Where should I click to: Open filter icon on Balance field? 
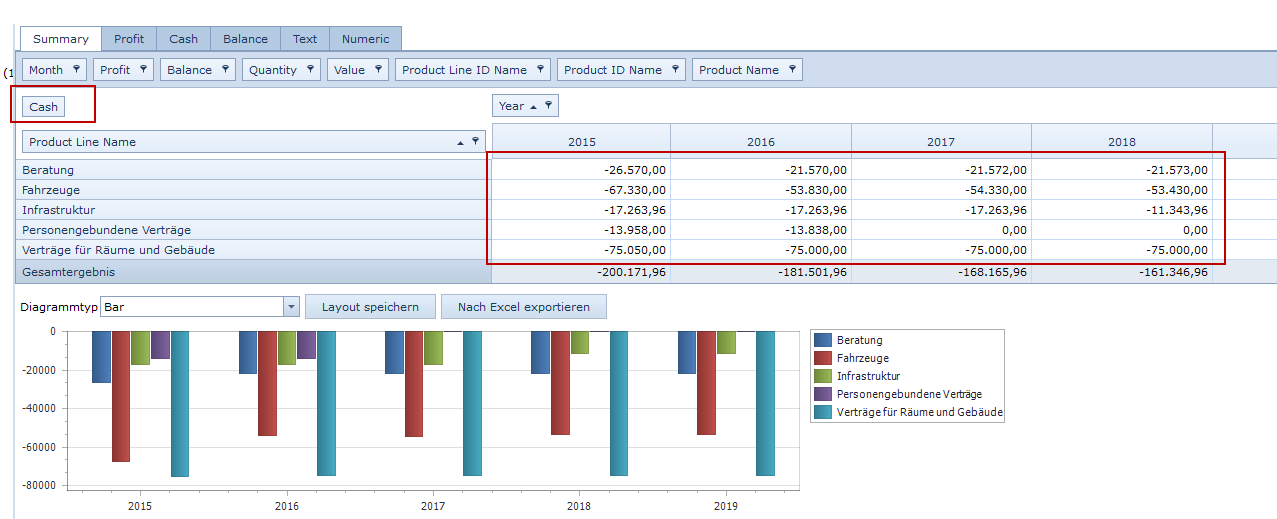coord(225,70)
